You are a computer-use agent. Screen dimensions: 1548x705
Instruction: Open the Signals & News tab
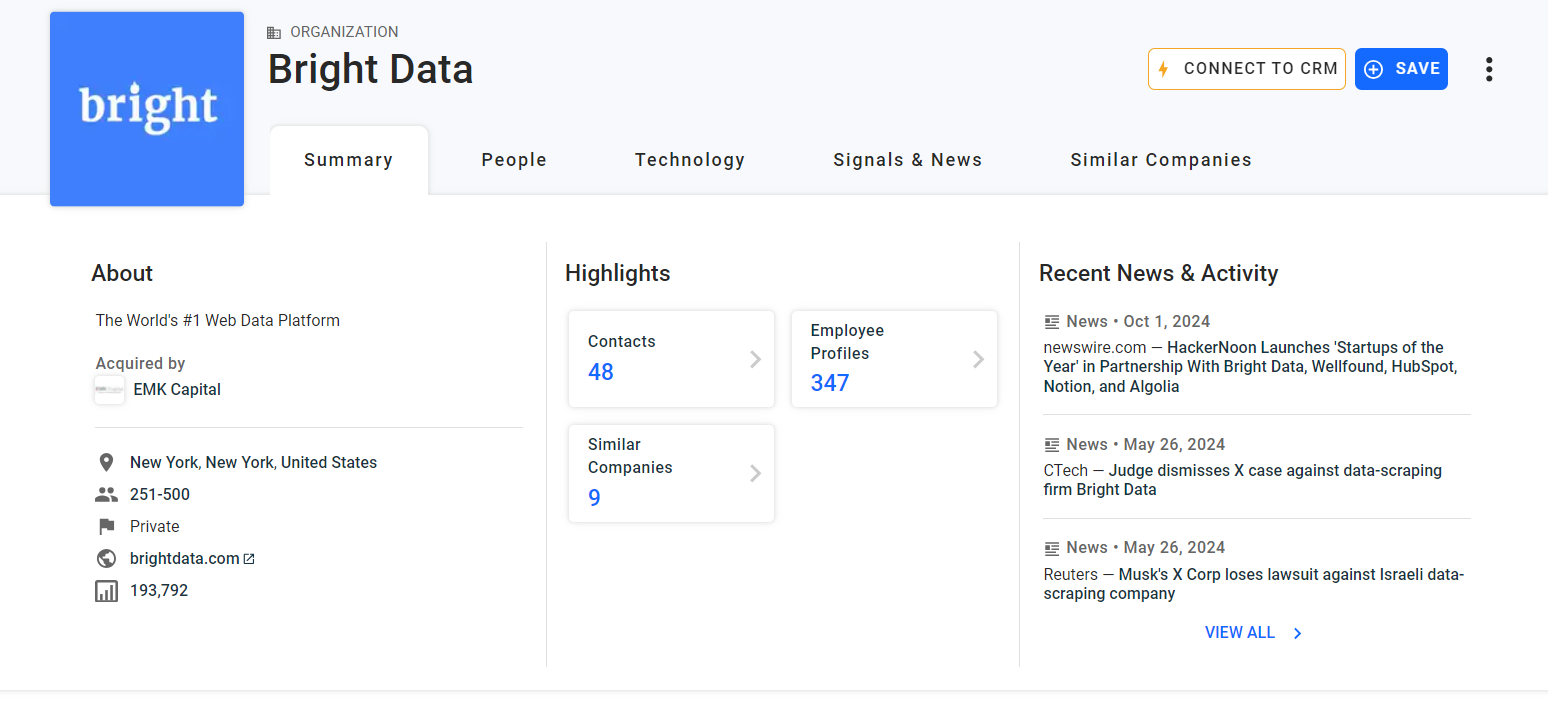(907, 159)
